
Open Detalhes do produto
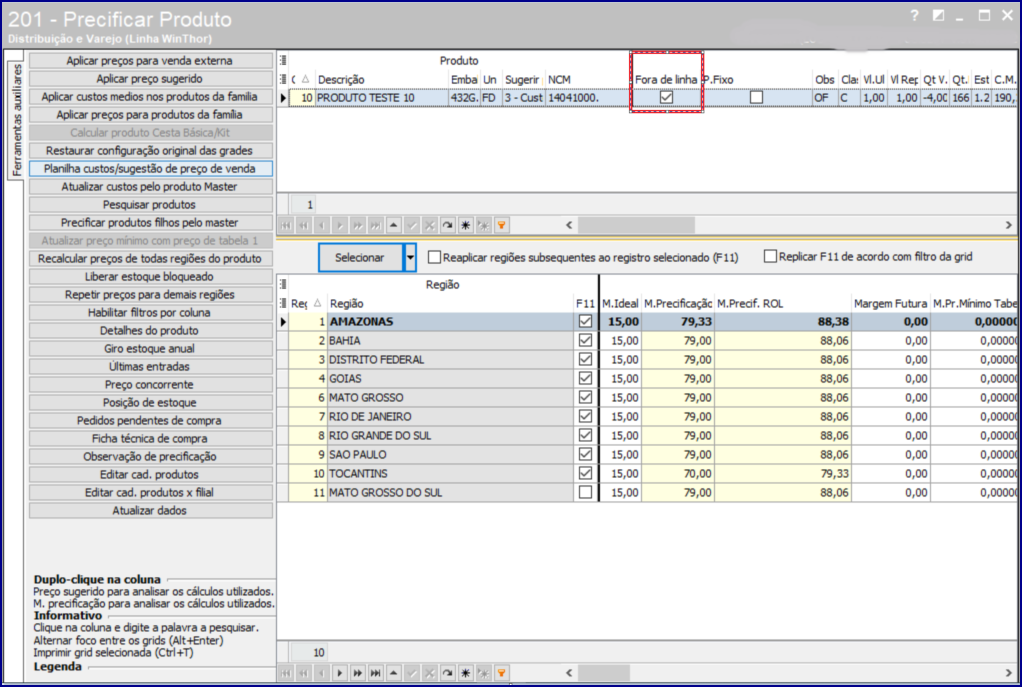coord(151,330)
